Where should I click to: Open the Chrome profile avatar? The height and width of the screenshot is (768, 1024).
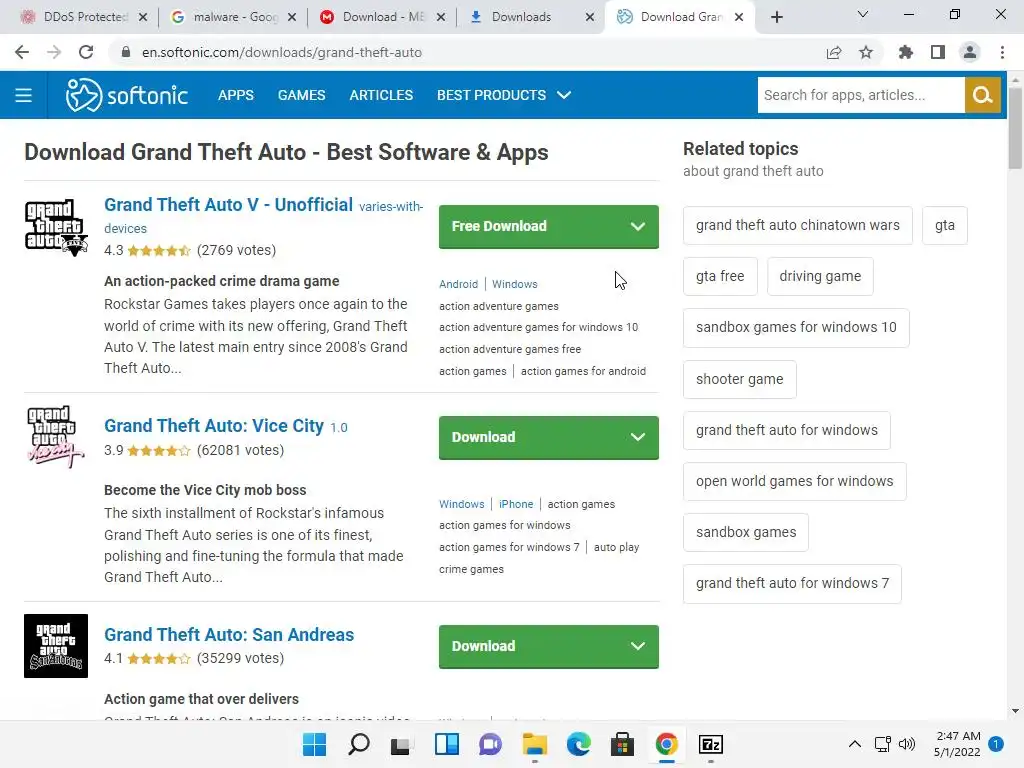[970, 52]
